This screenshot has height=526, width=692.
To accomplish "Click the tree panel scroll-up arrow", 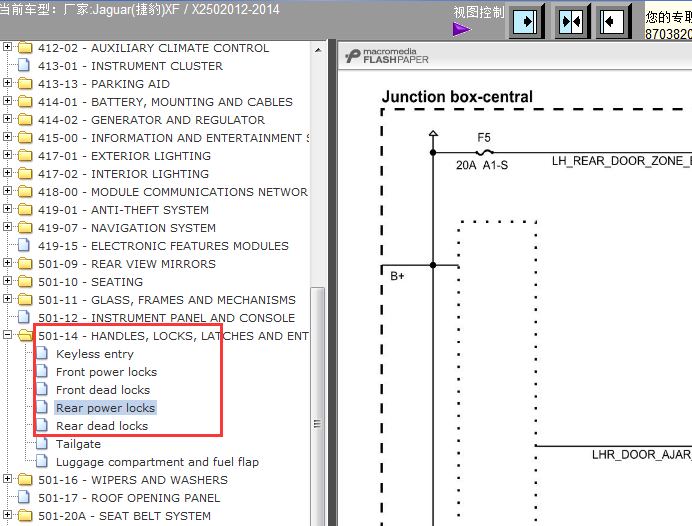I will click(318, 50).
